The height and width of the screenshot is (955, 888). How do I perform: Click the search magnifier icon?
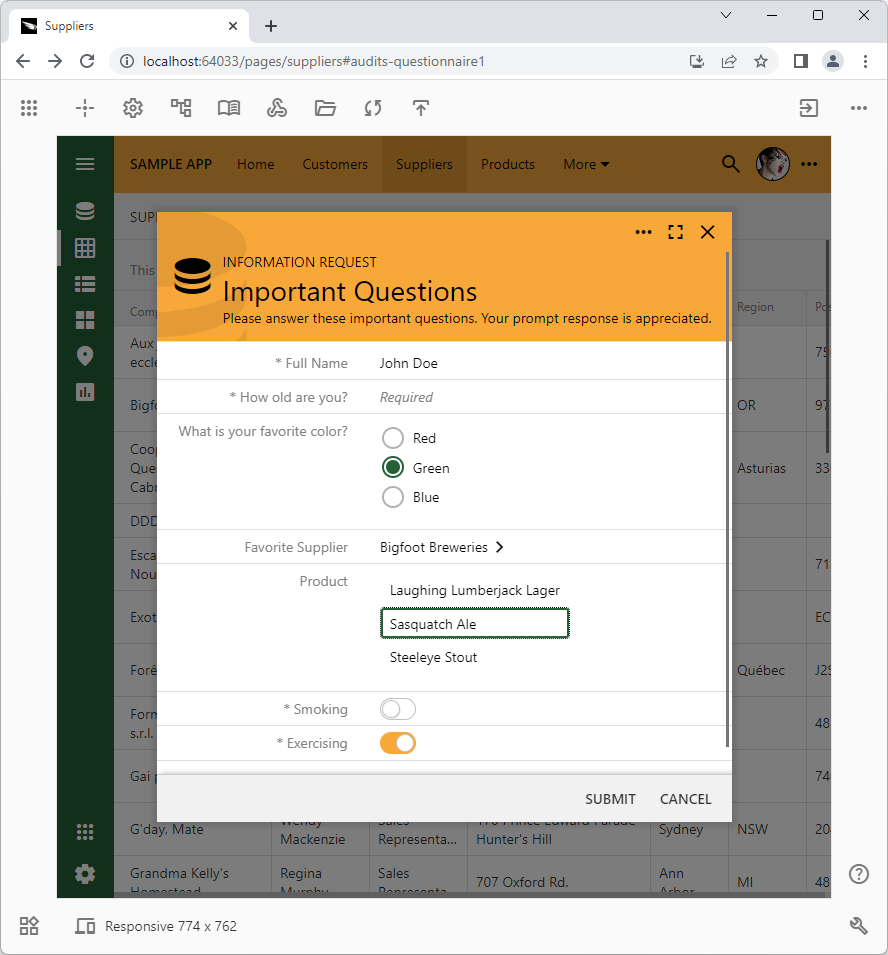(x=731, y=164)
